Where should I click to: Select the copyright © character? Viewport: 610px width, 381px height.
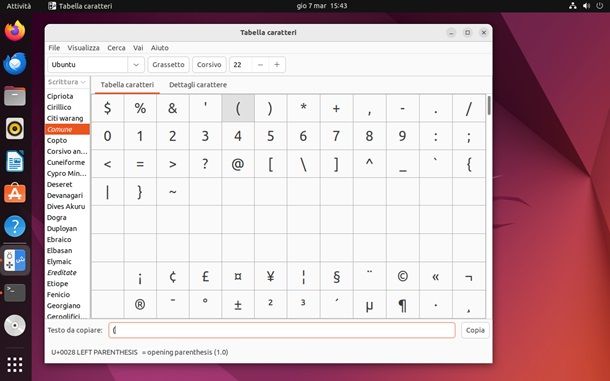402,276
